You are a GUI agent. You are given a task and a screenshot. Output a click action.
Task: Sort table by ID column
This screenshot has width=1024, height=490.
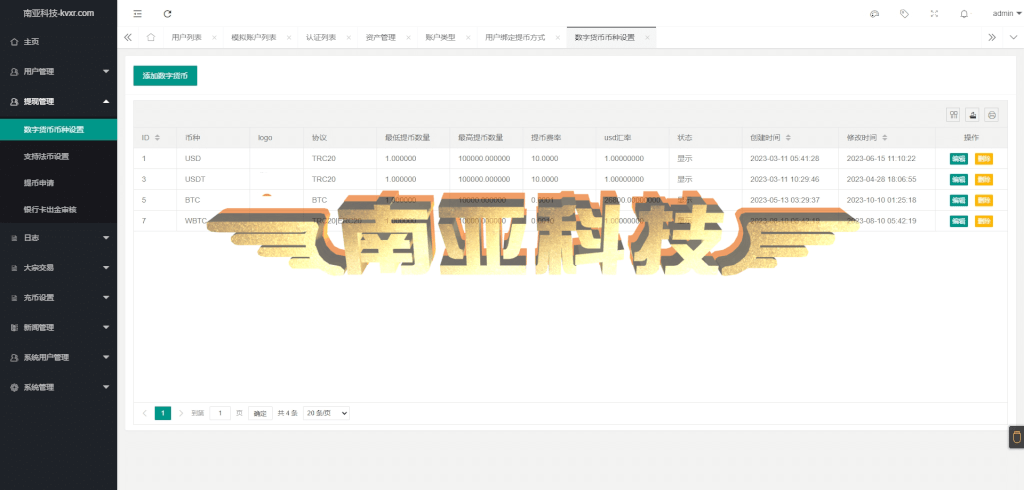tap(157, 138)
